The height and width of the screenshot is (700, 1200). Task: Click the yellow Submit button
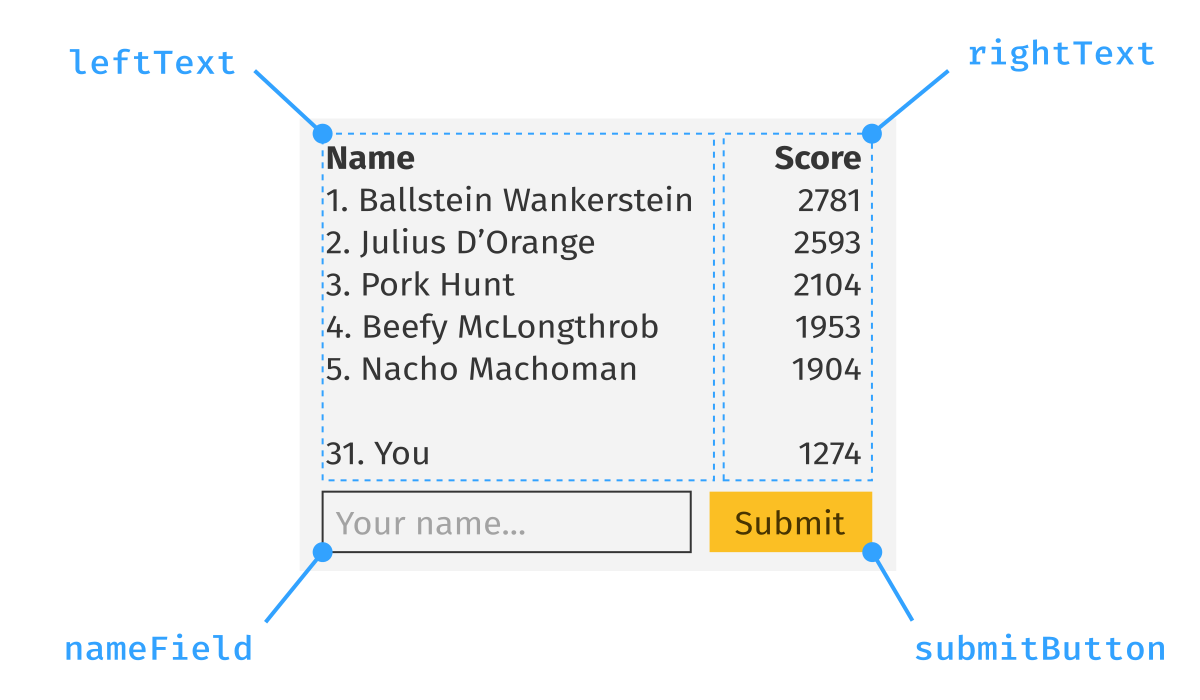[790, 522]
